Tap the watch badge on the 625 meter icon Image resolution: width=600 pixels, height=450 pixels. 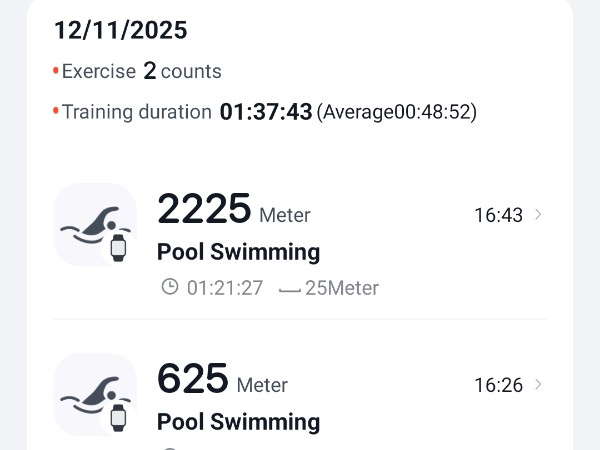(119, 417)
